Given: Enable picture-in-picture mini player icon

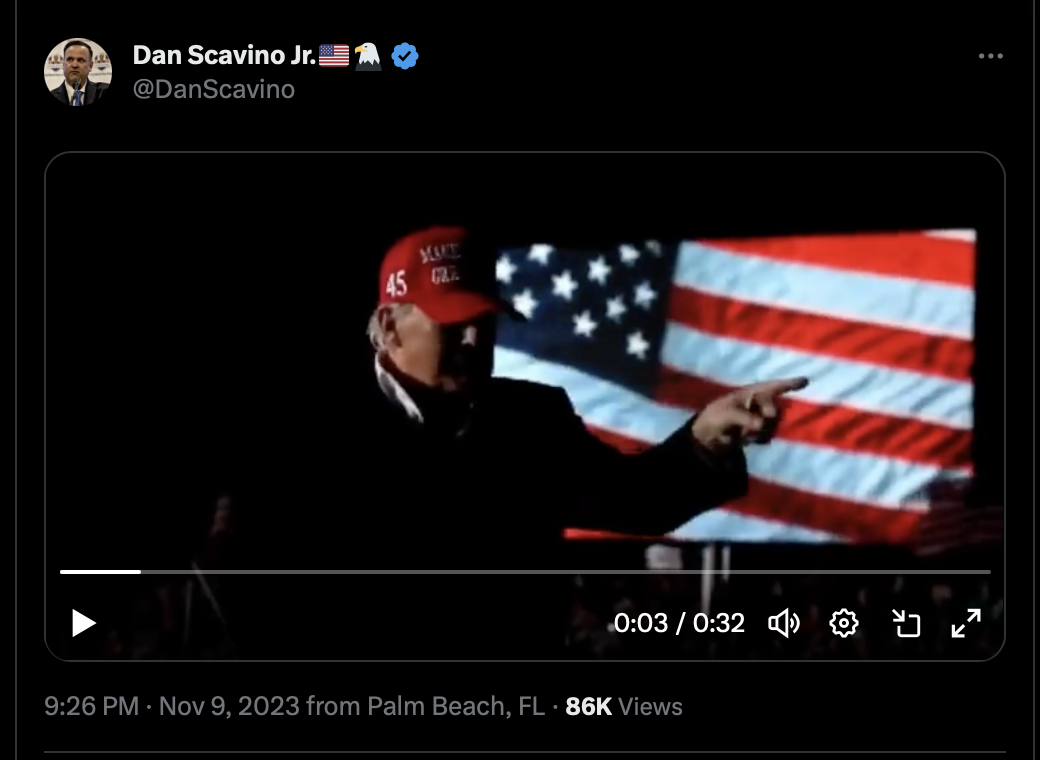Looking at the screenshot, I should pos(905,623).
